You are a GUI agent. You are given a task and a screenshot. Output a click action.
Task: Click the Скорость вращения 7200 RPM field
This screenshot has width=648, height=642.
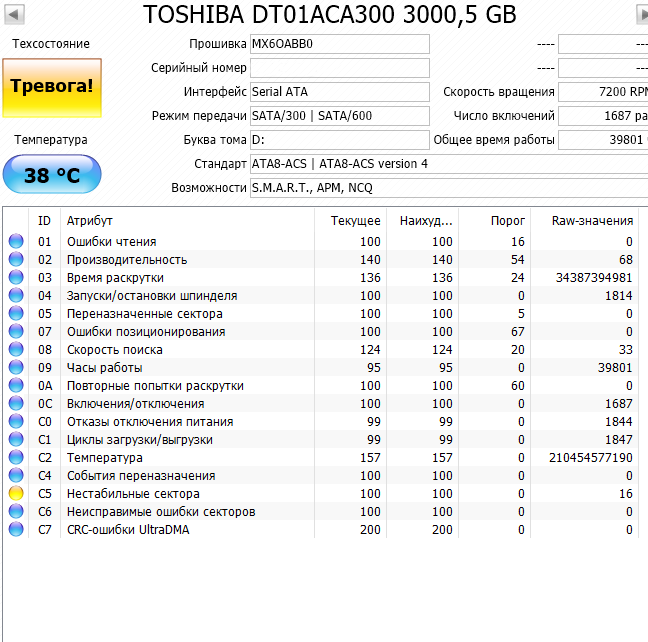pos(603,92)
